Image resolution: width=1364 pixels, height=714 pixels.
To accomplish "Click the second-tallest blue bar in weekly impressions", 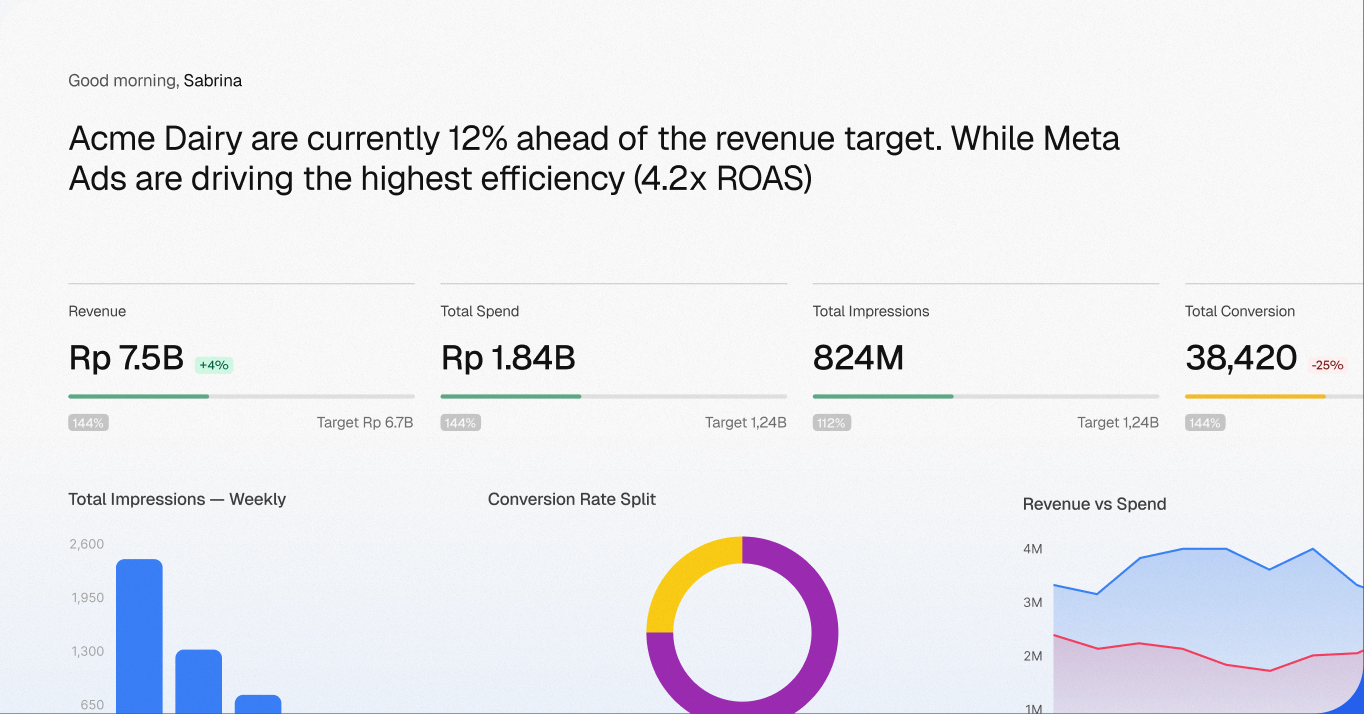I will point(199,682).
